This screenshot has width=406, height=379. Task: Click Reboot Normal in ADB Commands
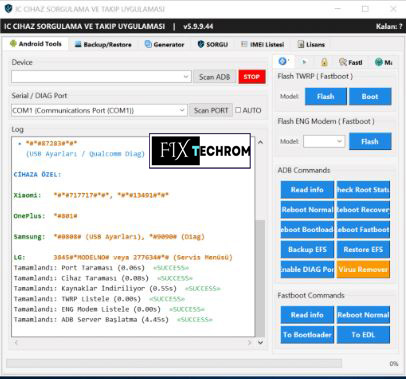tap(307, 210)
